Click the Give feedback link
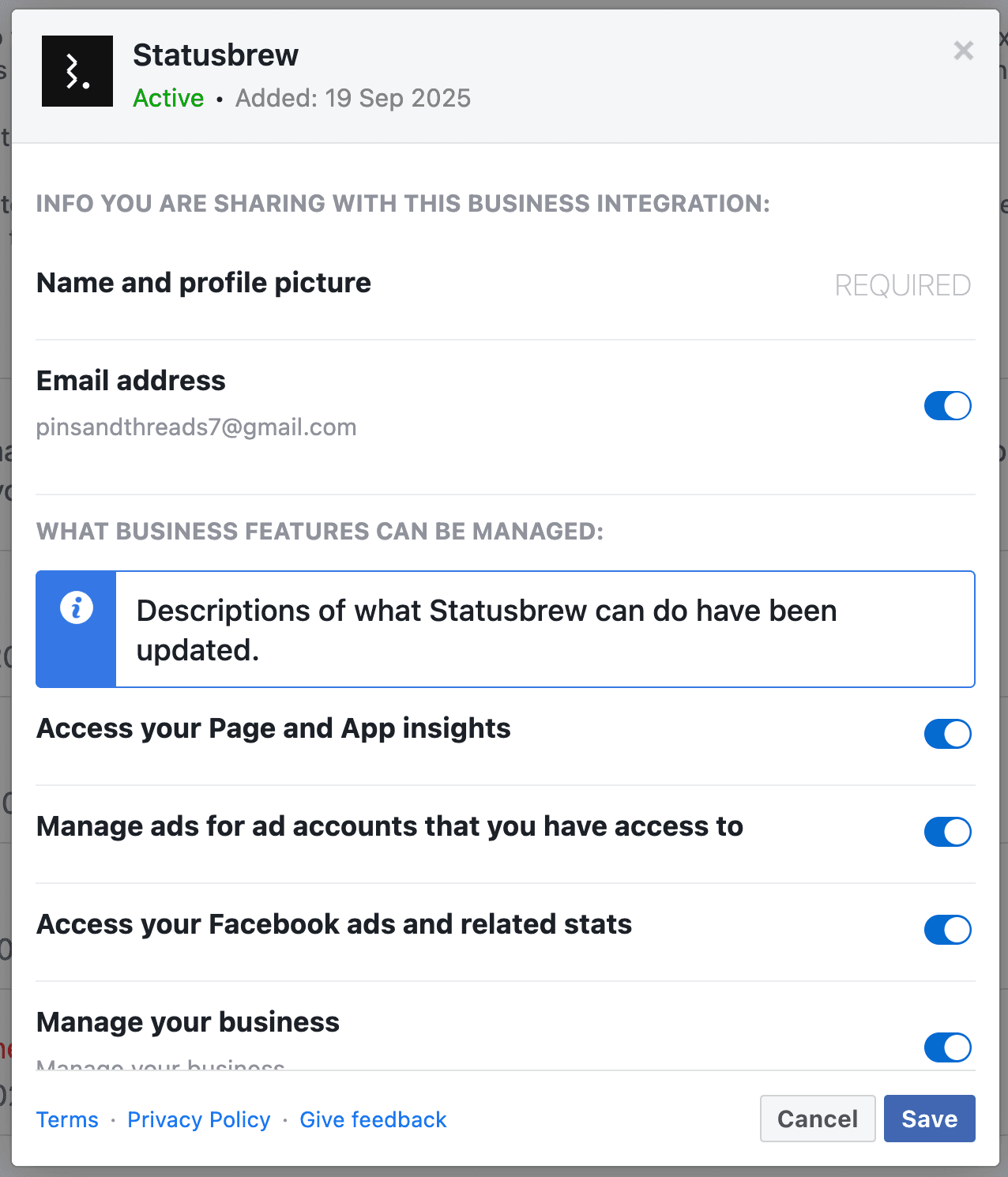 [373, 1119]
